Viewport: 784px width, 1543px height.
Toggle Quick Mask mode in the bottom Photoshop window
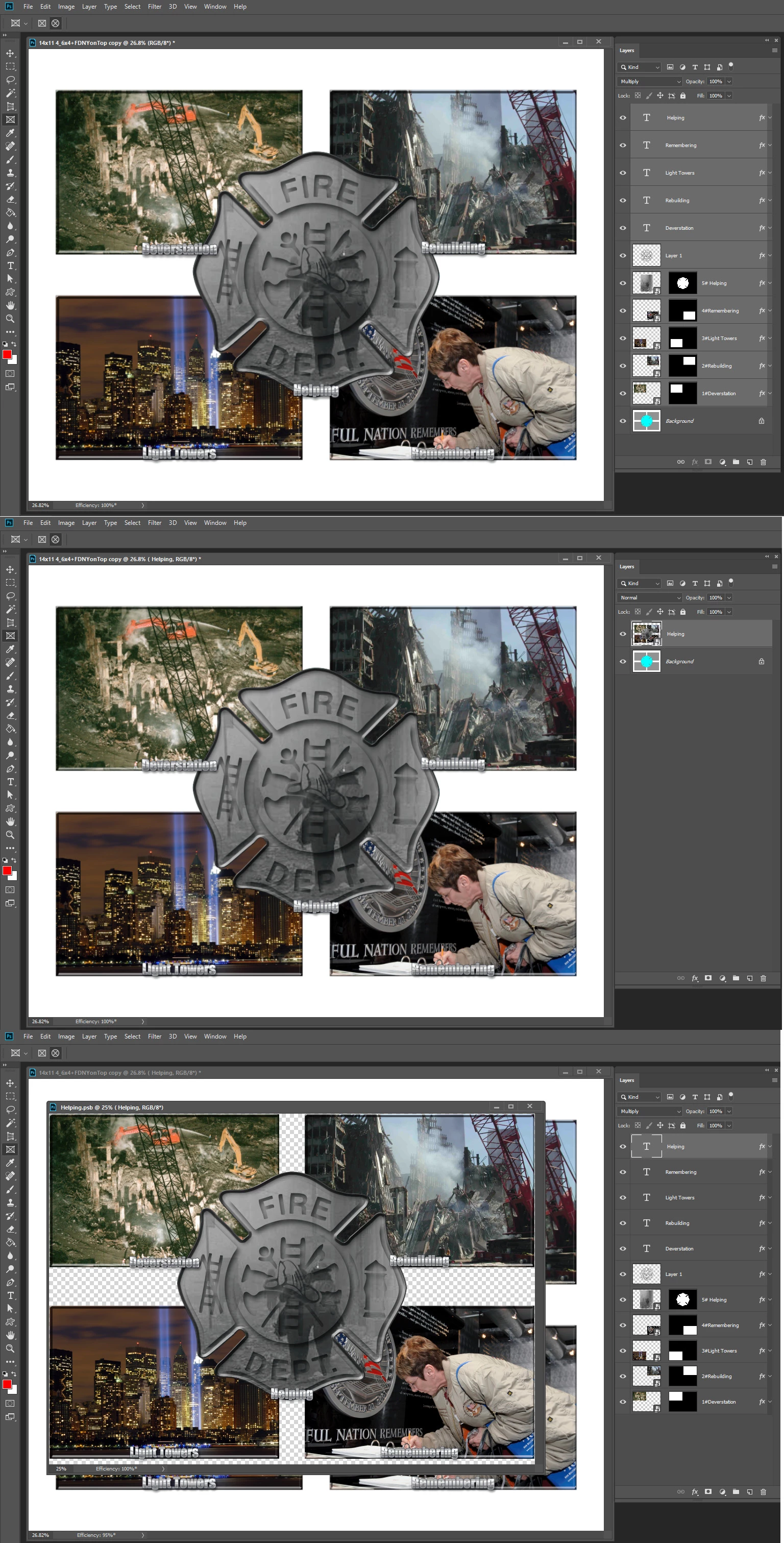tap(10, 1403)
